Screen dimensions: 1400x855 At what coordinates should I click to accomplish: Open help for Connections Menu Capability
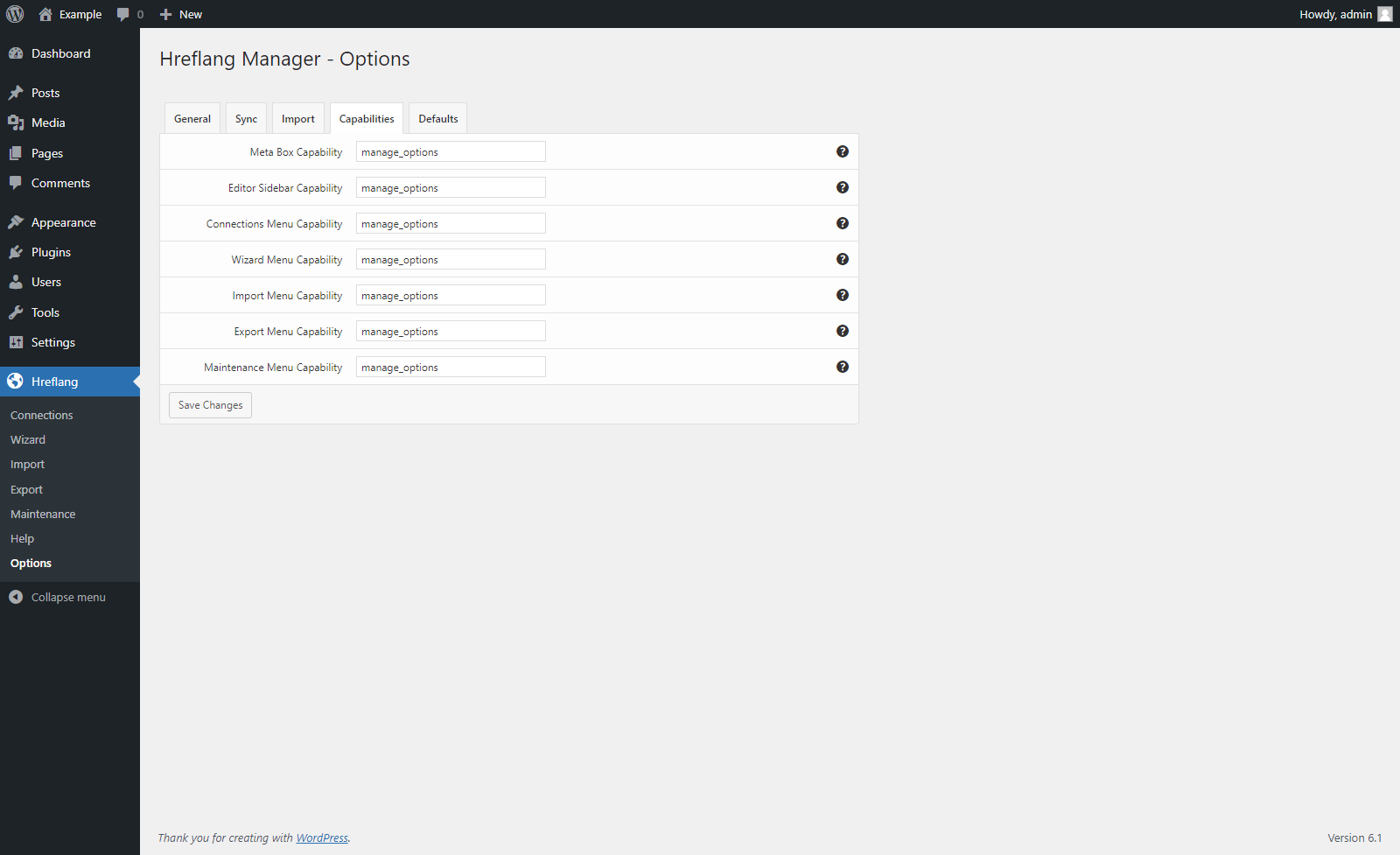[x=843, y=223]
